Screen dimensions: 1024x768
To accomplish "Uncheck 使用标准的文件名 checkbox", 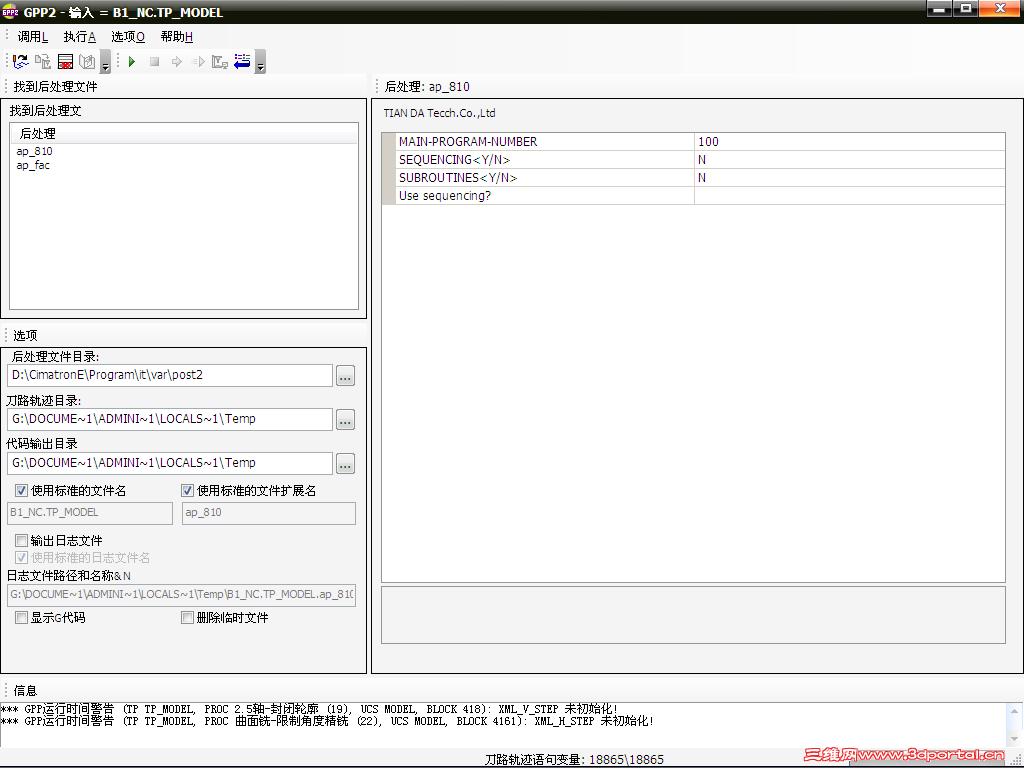I will (x=22, y=490).
